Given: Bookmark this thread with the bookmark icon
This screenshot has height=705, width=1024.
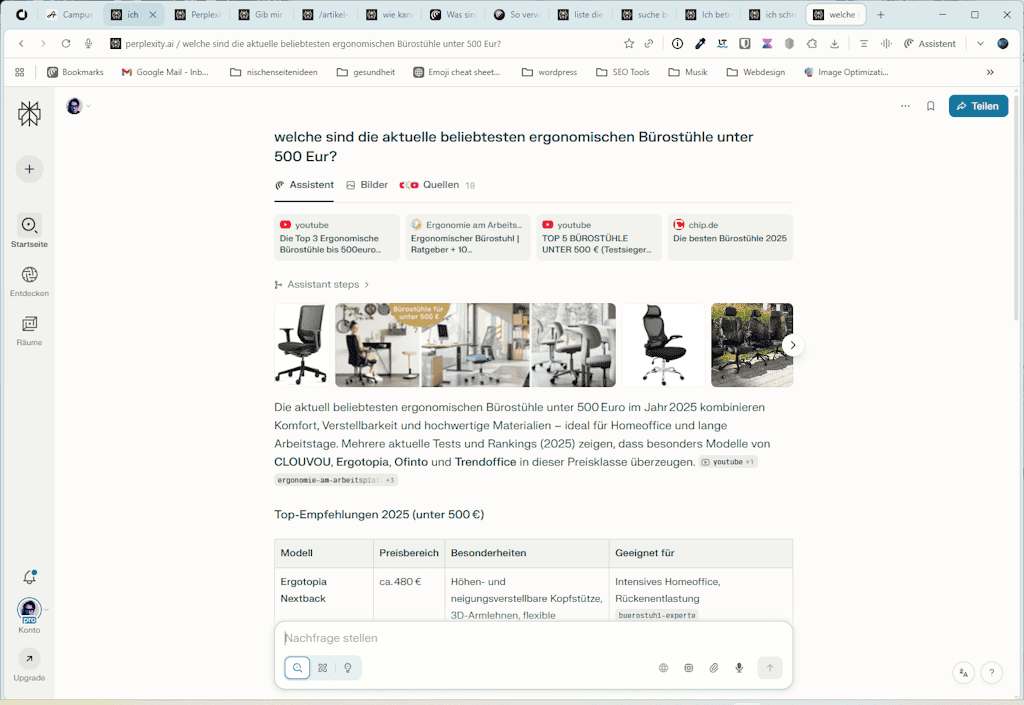Looking at the screenshot, I should tap(930, 106).
